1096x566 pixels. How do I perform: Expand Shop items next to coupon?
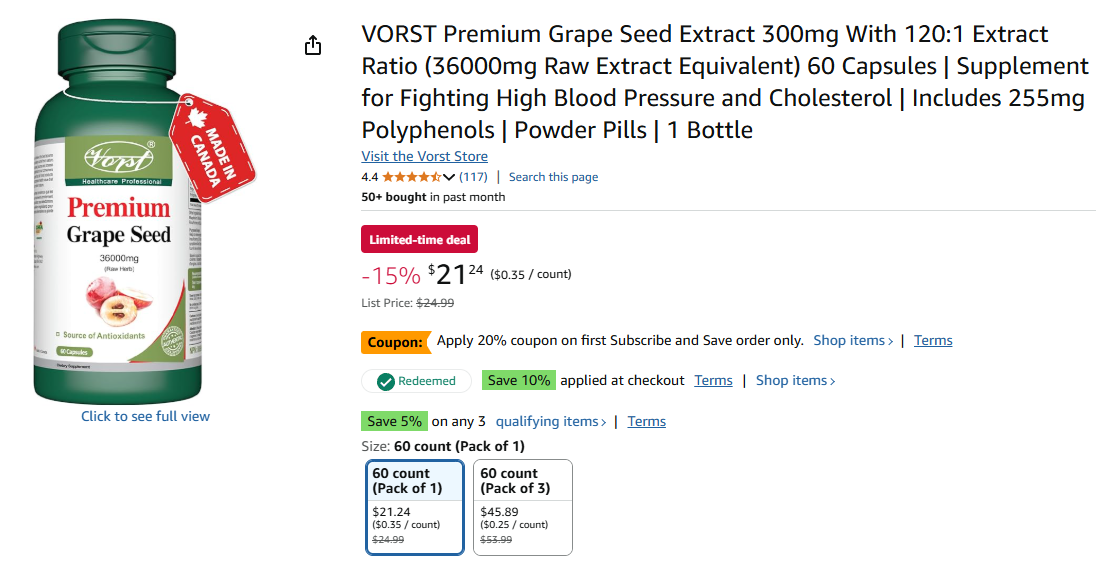pyautogui.click(x=853, y=340)
